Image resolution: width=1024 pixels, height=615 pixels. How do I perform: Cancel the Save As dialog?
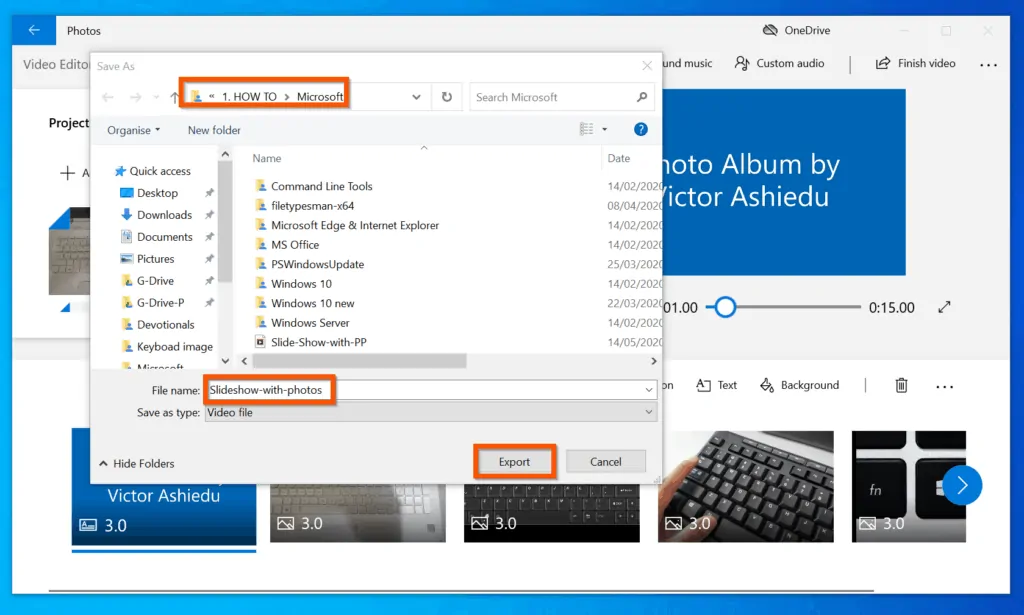tap(605, 461)
